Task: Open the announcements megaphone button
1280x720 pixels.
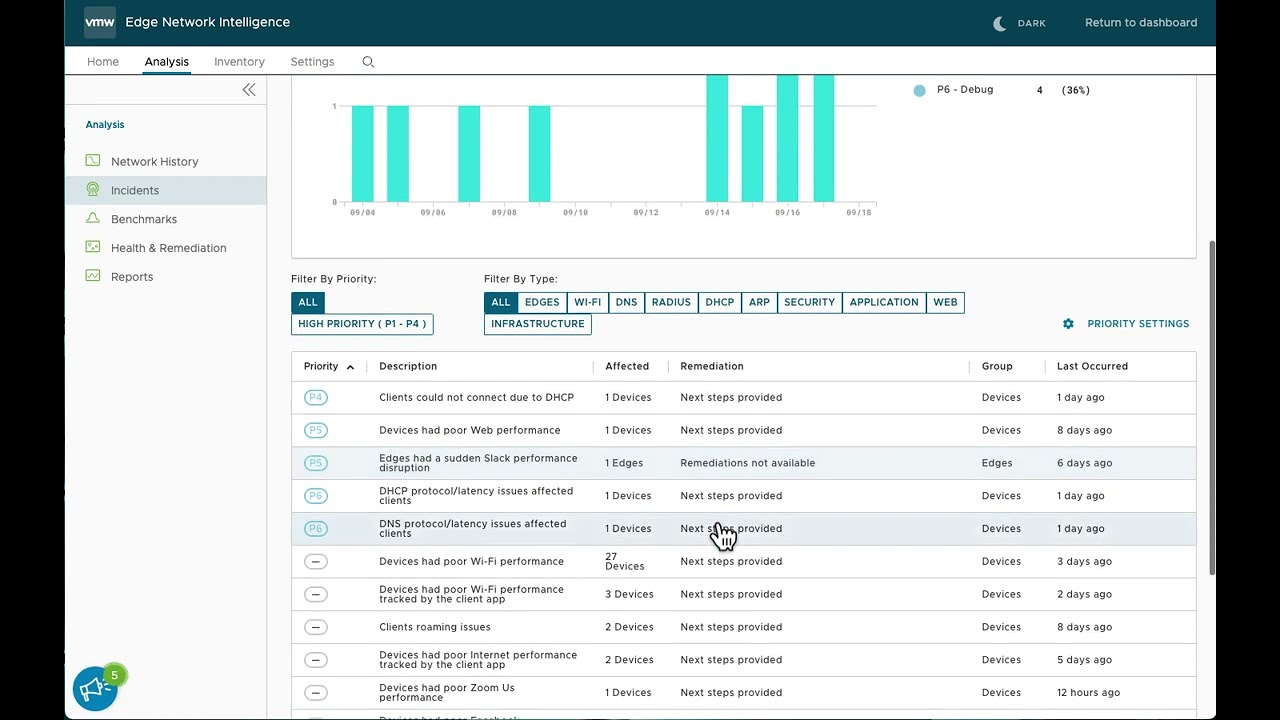Action: coord(95,688)
